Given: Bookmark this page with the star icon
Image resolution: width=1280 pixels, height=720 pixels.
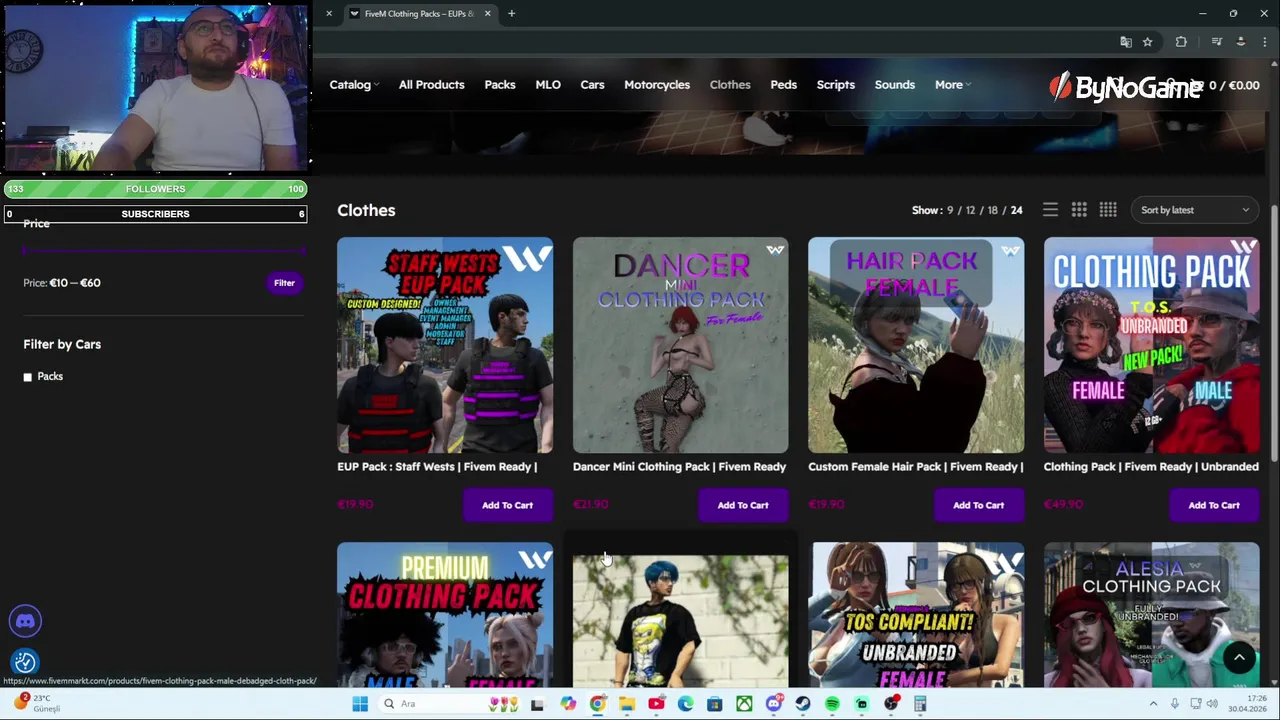Looking at the screenshot, I should [x=1148, y=42].
